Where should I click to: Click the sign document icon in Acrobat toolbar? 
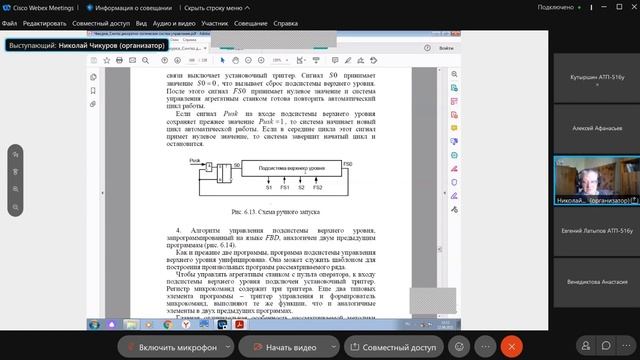[361, 60]
